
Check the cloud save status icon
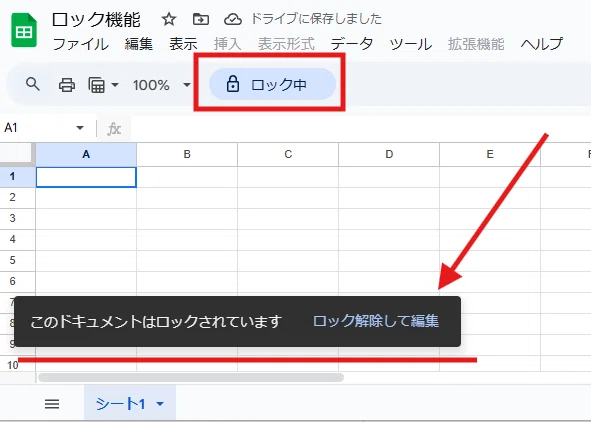click(x=233, y=19)
